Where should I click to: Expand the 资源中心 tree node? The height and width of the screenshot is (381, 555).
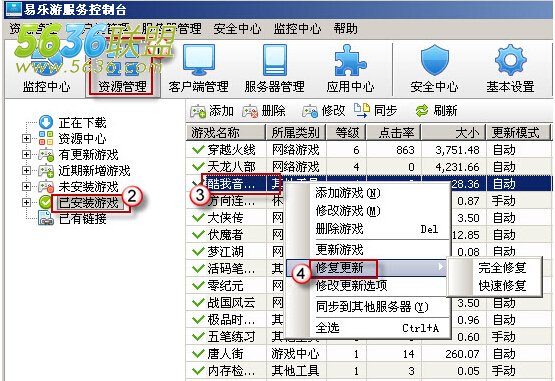pyautogui.click(x=26, y=138)
